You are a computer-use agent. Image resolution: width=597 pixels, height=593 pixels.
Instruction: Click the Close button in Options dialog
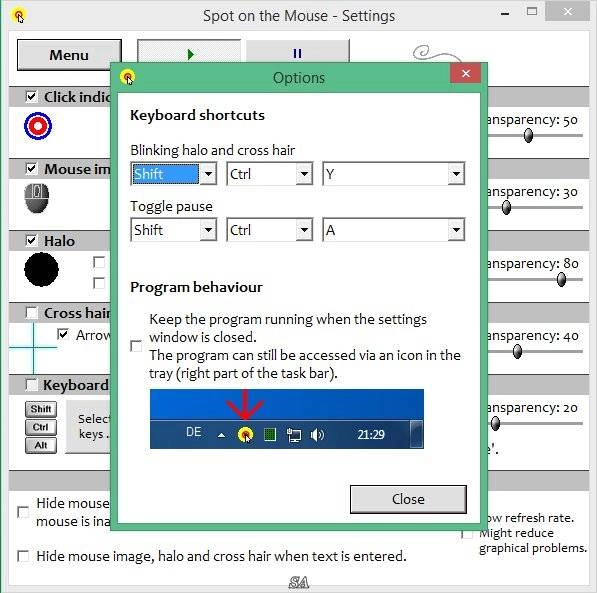(x=408, y=499)
